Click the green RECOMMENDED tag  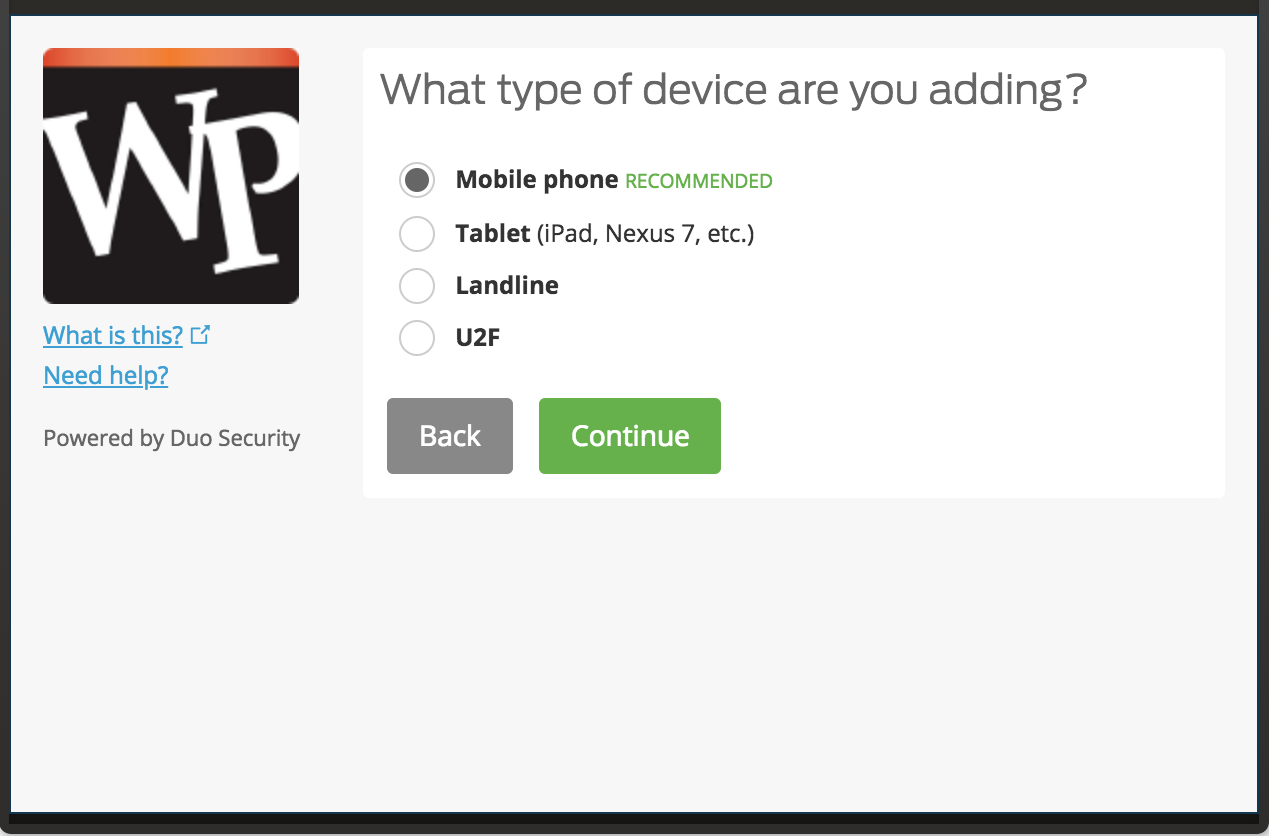(x=699, y=182)
